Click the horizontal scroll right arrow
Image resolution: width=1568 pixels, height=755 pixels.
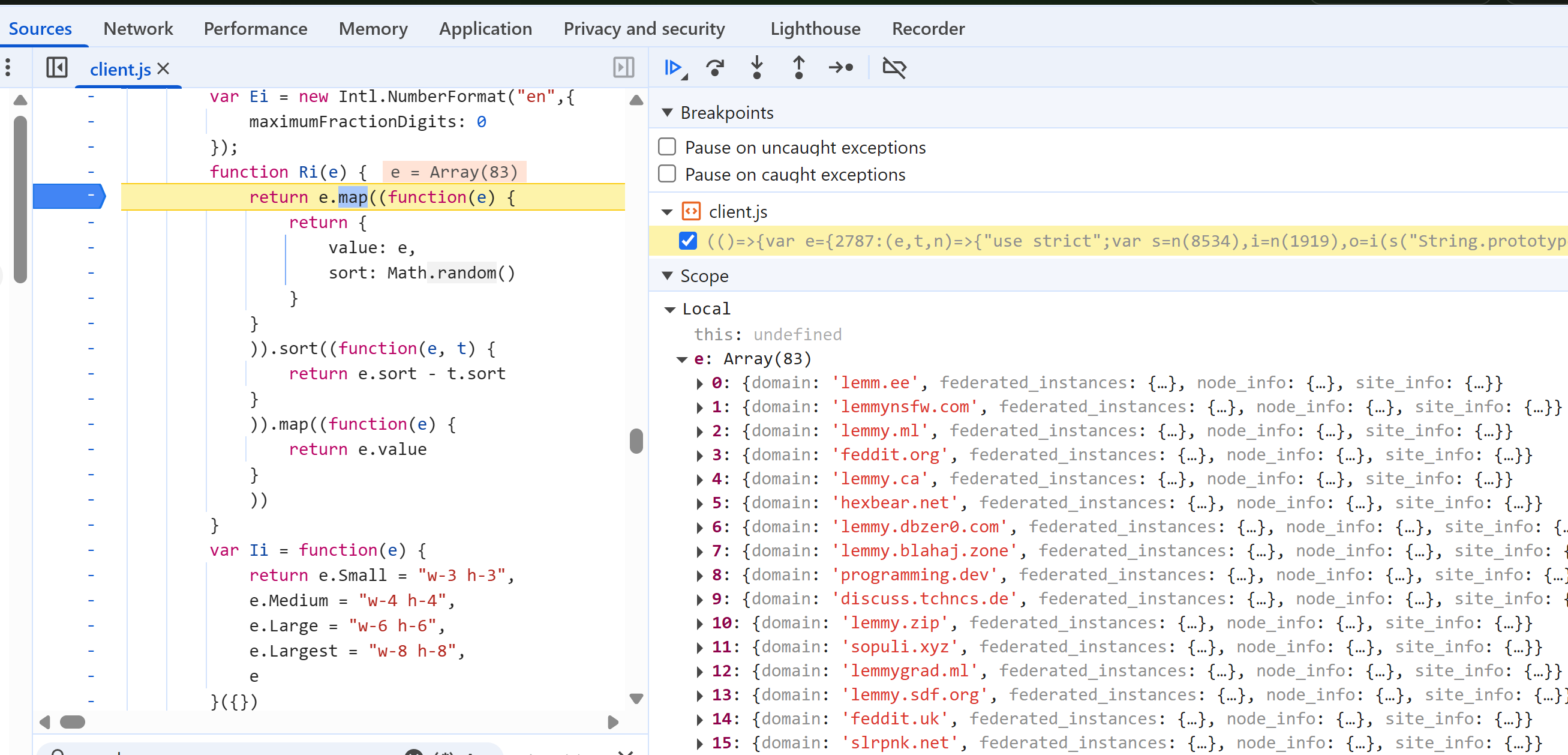click(x=613, y=722)
